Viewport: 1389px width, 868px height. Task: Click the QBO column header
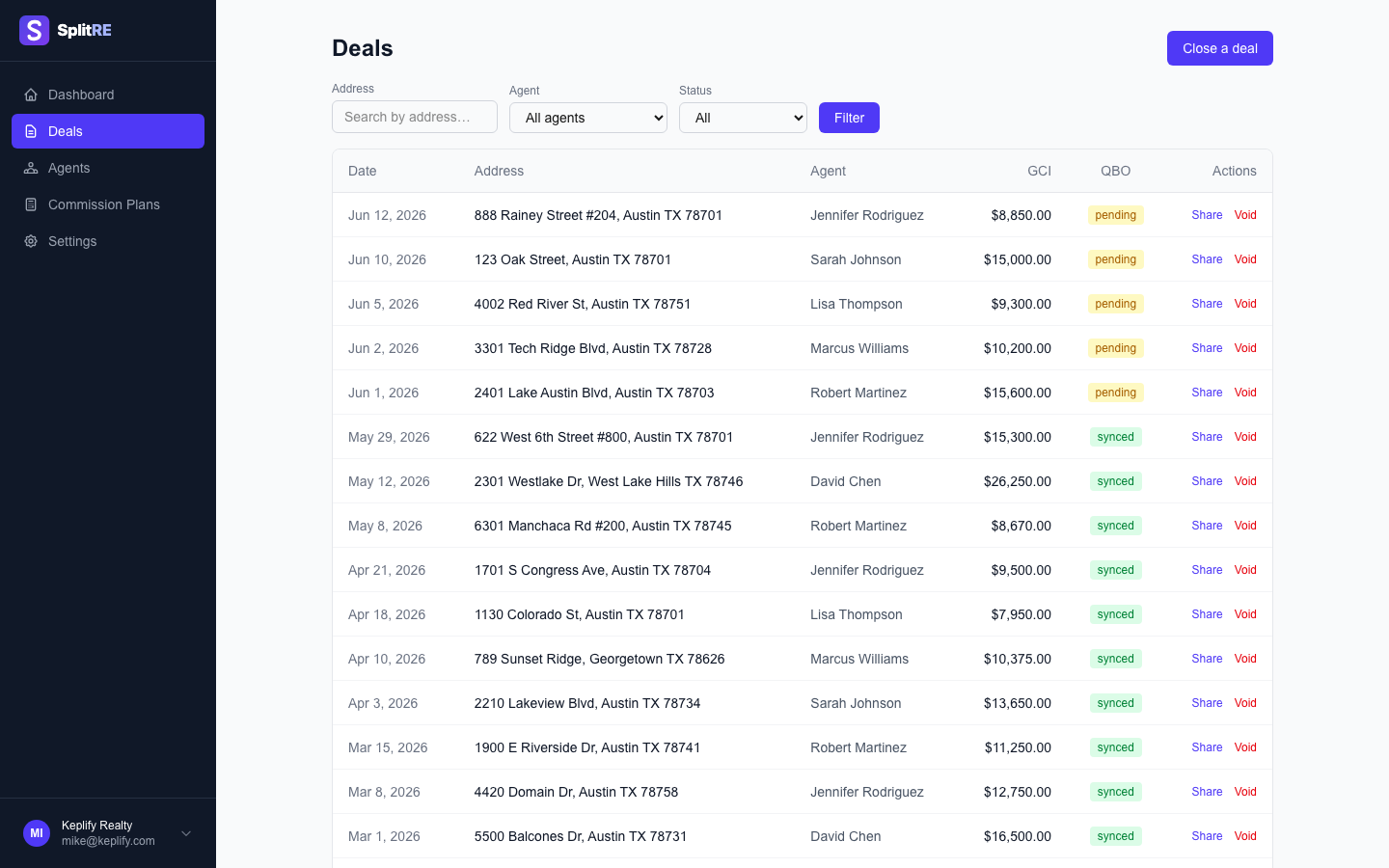(x=1116, y=171)
